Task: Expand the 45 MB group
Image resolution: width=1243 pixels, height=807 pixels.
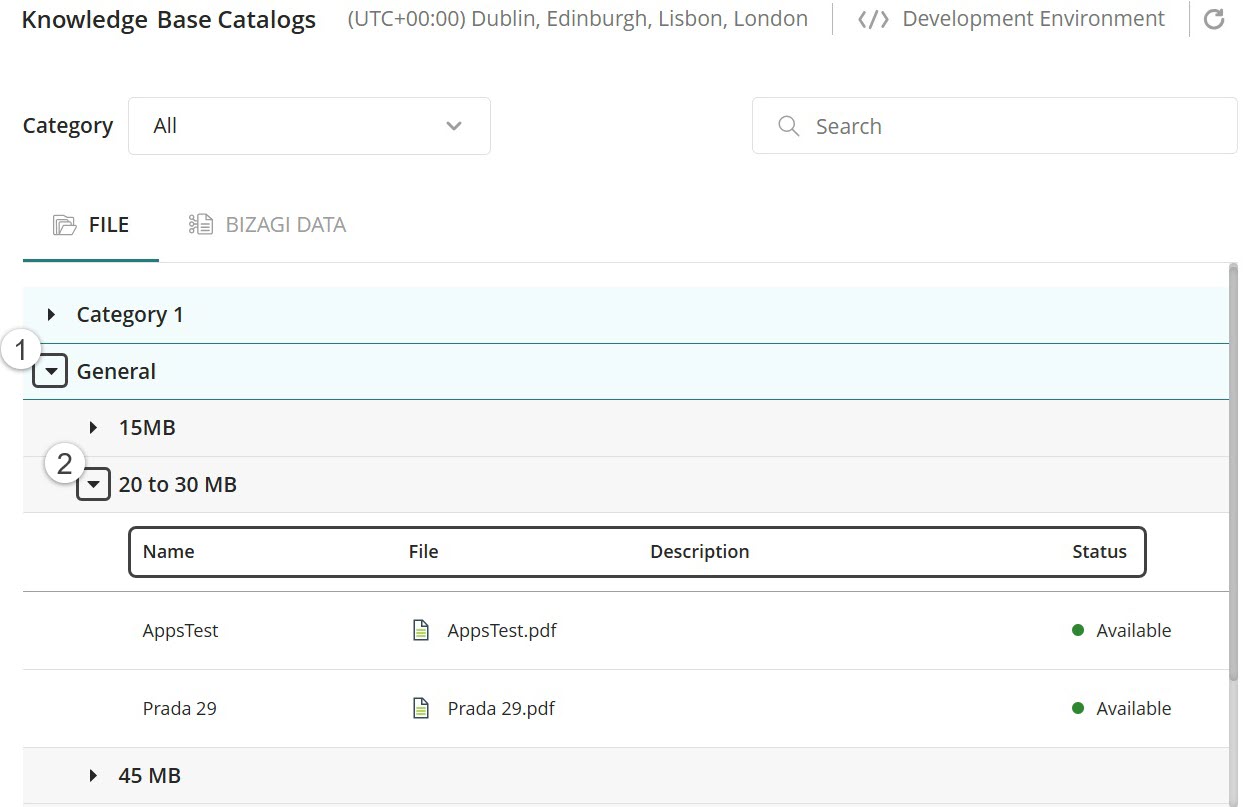Action: [93, 775]
